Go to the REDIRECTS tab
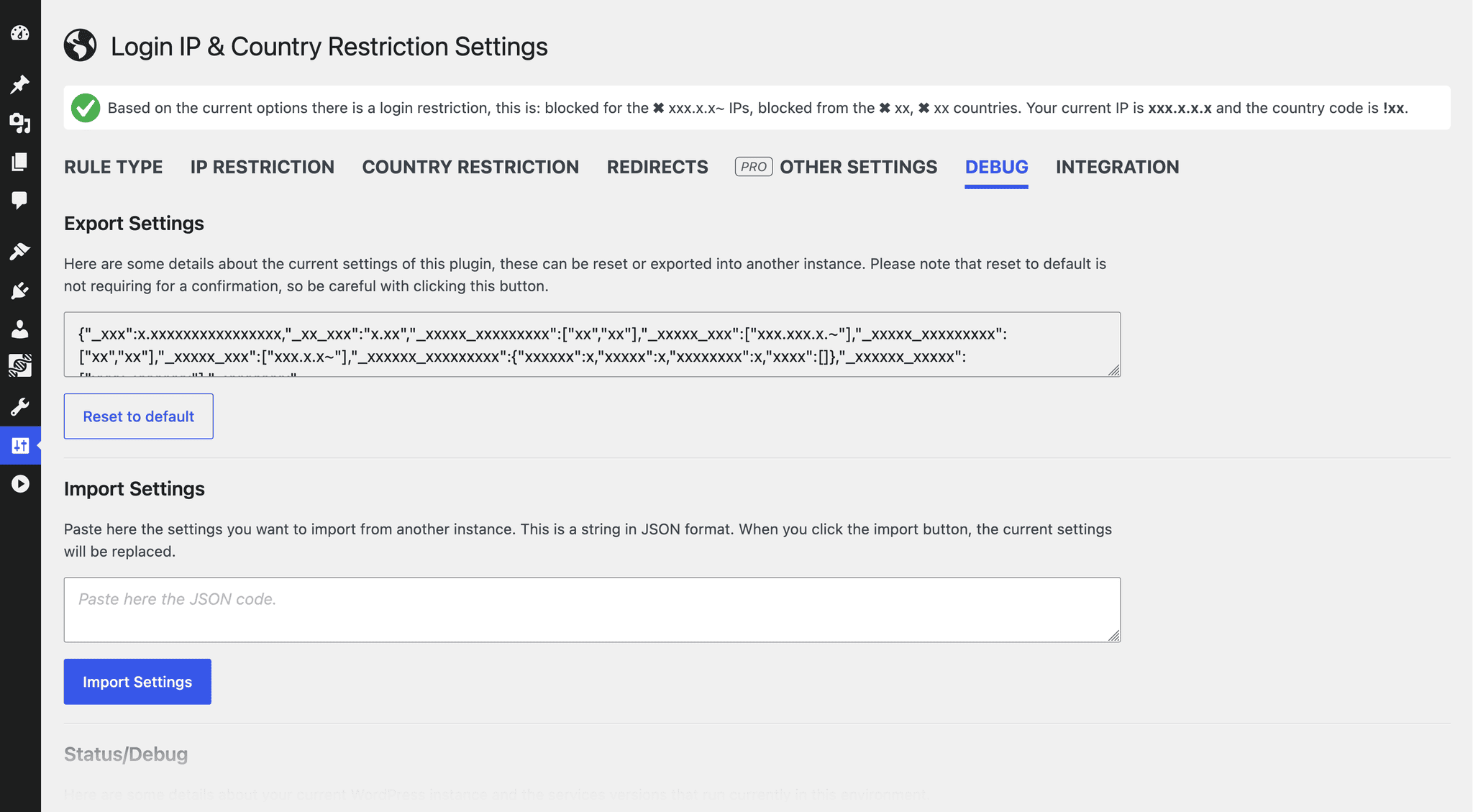Image resolution: width=1473 pixels, height=812 pixels. point(657,167)
